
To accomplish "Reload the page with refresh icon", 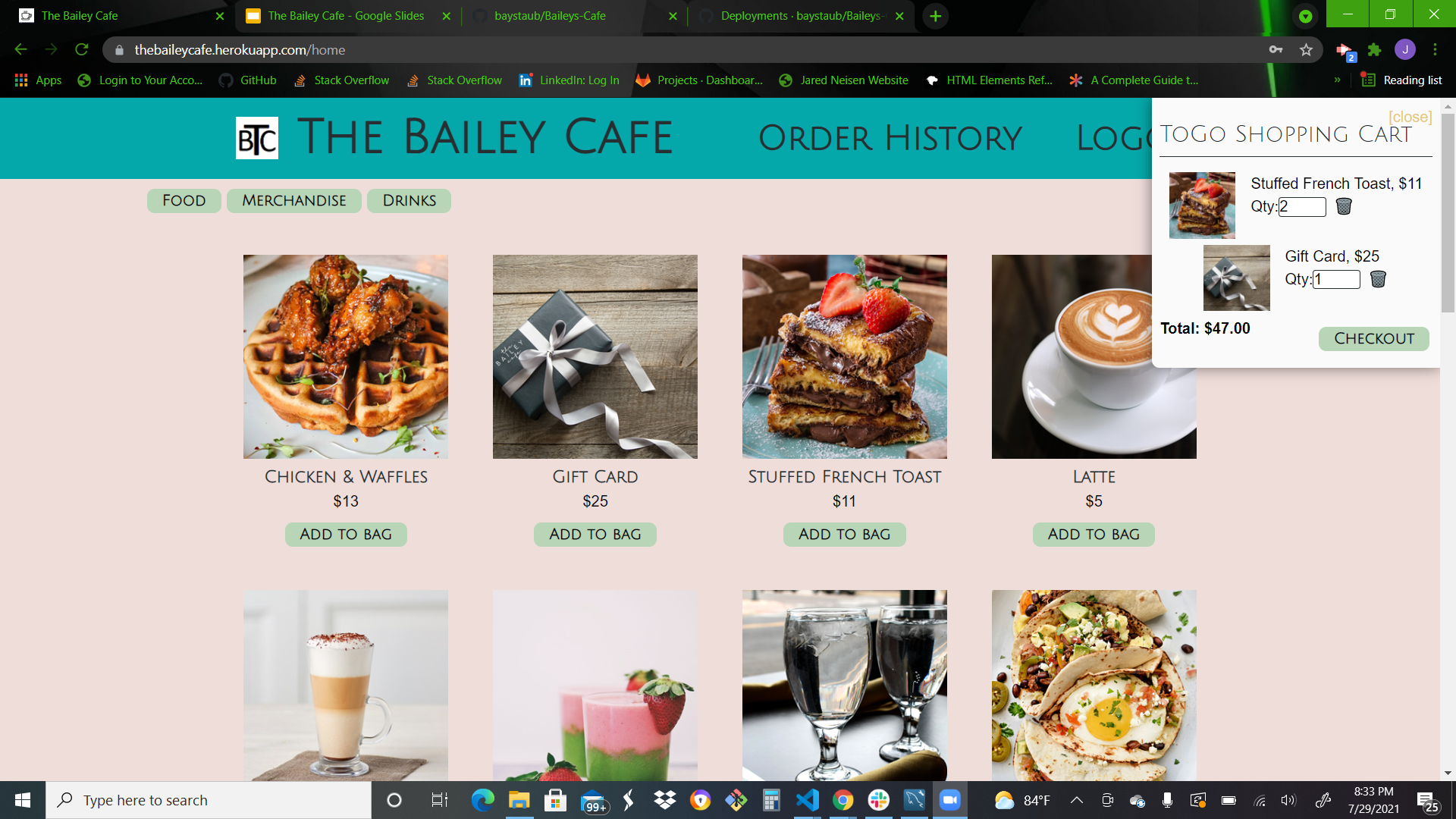I will (82, 50).
